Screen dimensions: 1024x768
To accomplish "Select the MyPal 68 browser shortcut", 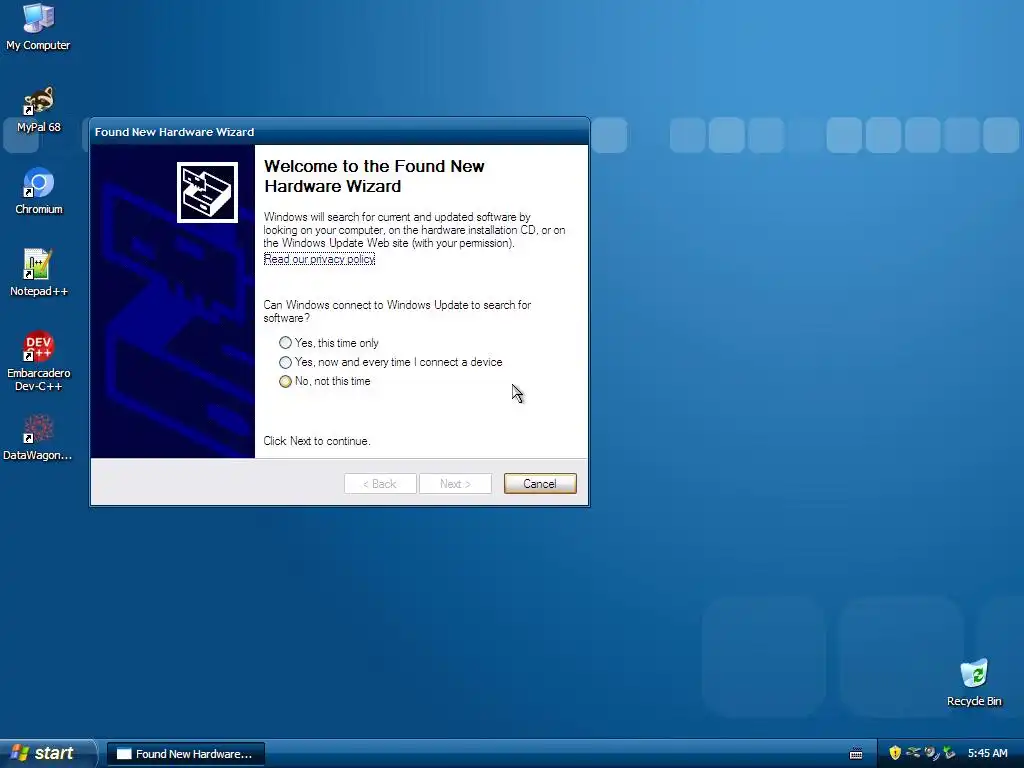I will (38, 109).
